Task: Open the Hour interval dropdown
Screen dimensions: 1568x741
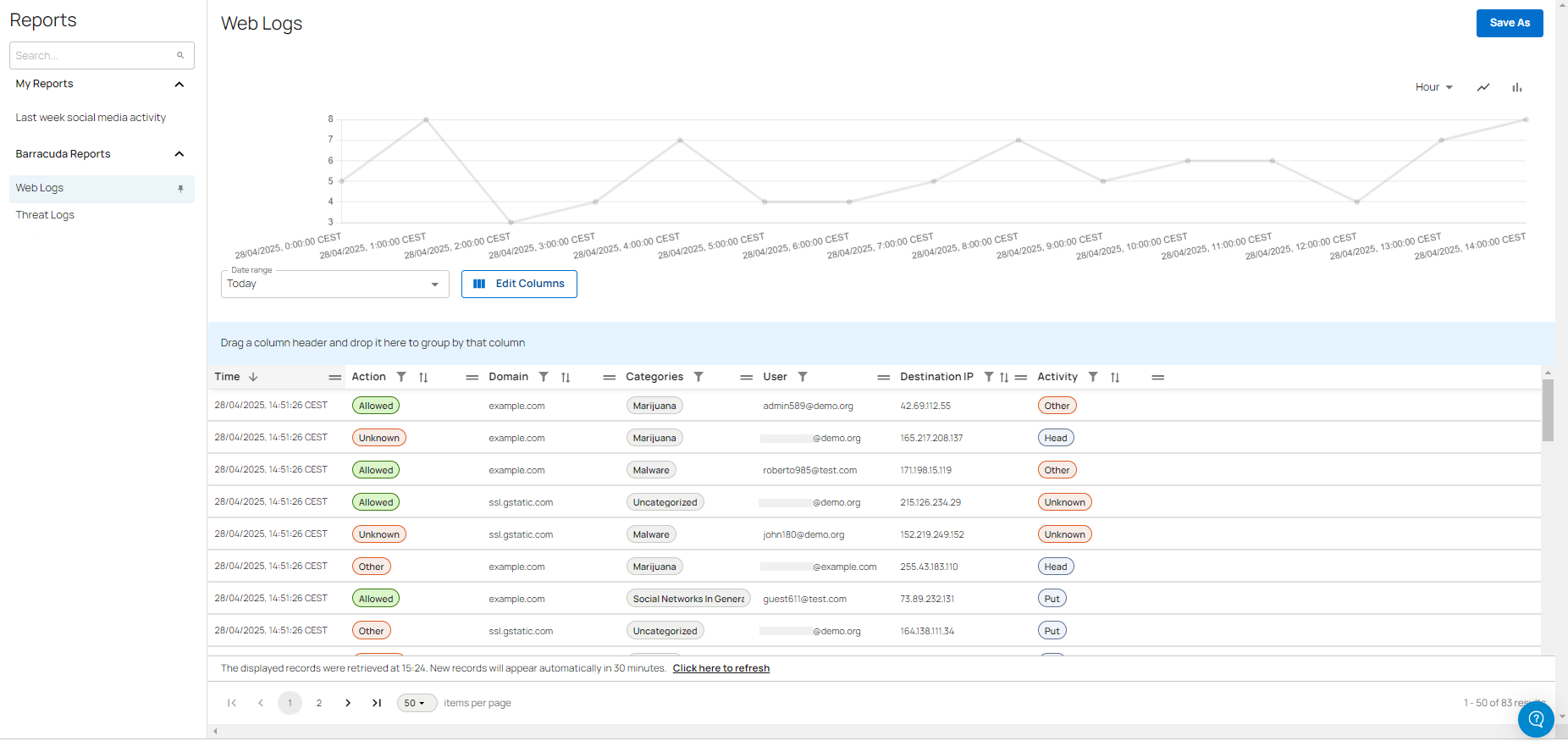Action: click(1433, 87)
